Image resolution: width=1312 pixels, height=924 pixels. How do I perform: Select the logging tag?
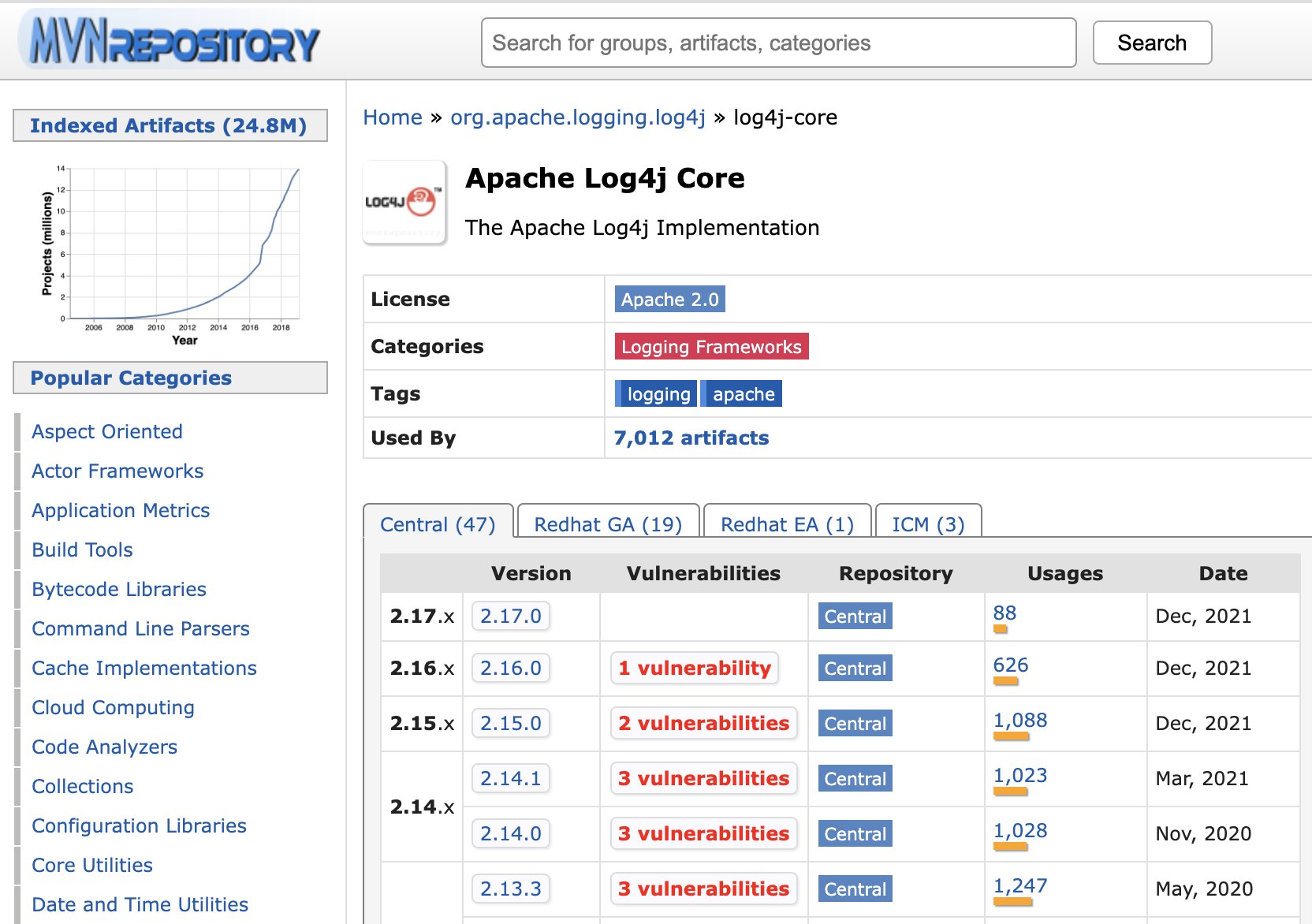[657, 394]
